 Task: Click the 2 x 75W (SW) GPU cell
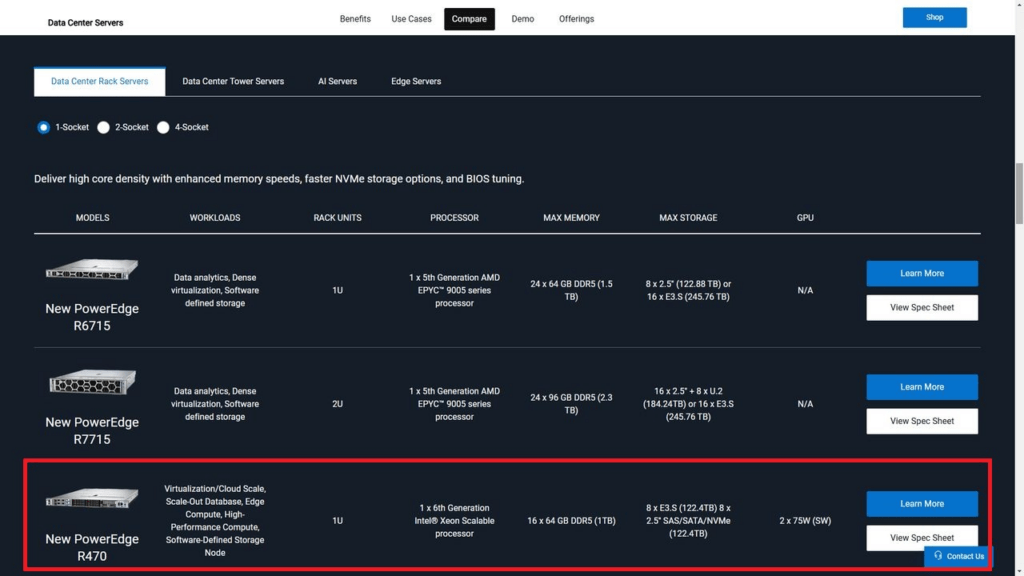tap(805, 521)
